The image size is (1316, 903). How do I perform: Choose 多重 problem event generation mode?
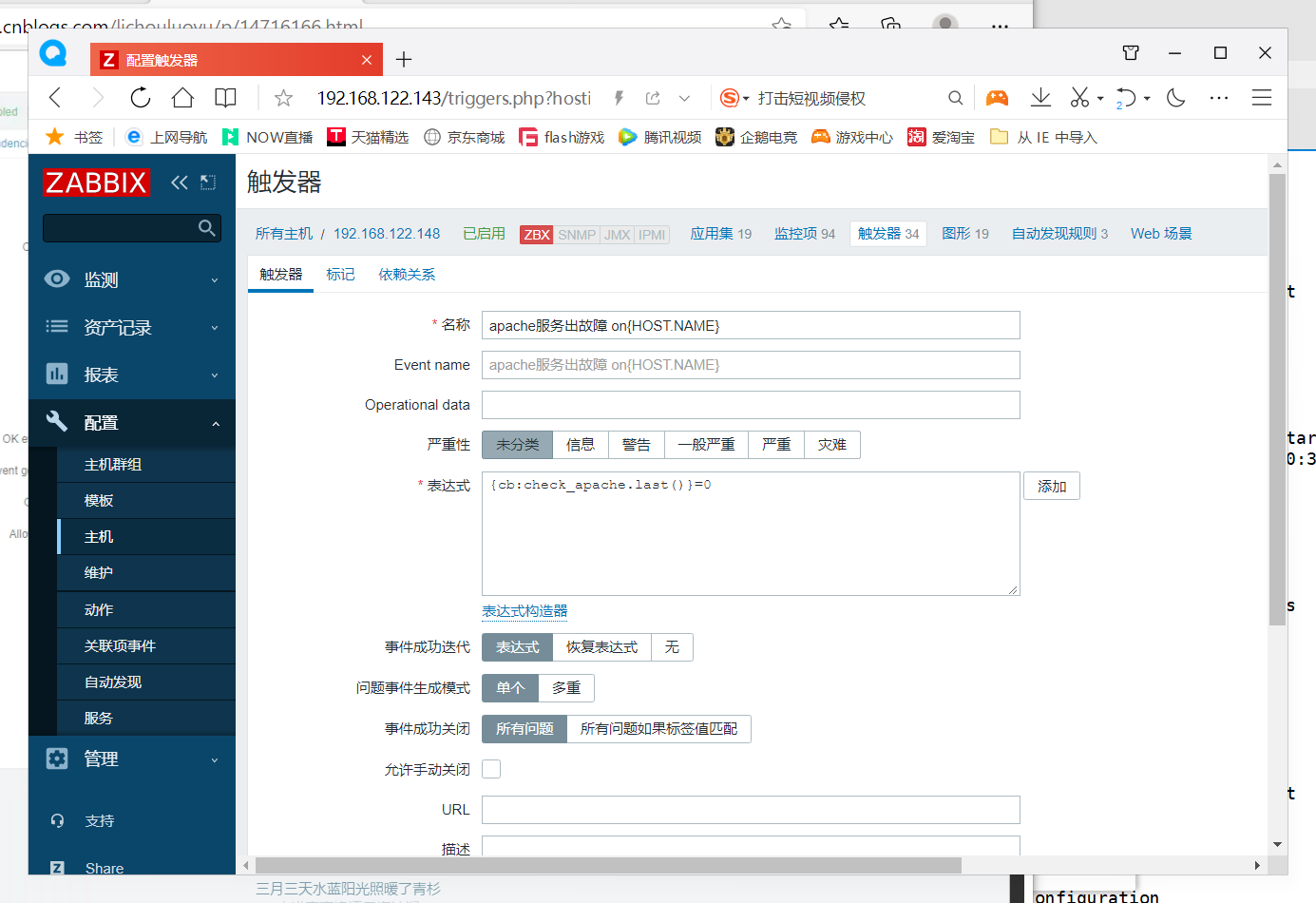point(566,688)
